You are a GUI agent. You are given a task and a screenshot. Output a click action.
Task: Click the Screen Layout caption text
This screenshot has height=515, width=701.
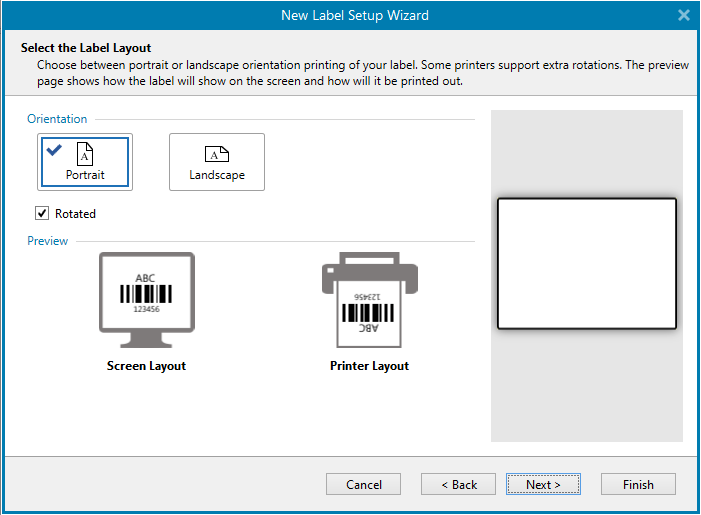tap(146, 366)
